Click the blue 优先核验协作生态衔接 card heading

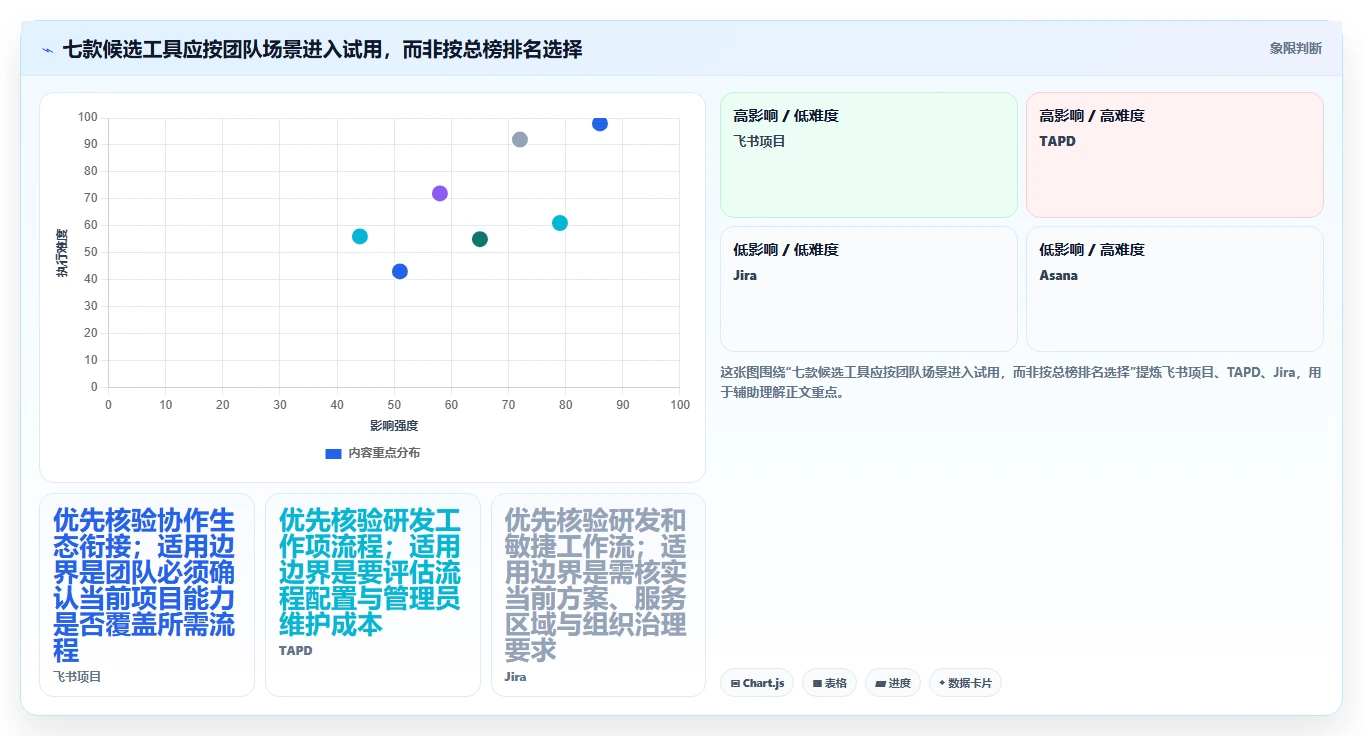click(144, 585)
